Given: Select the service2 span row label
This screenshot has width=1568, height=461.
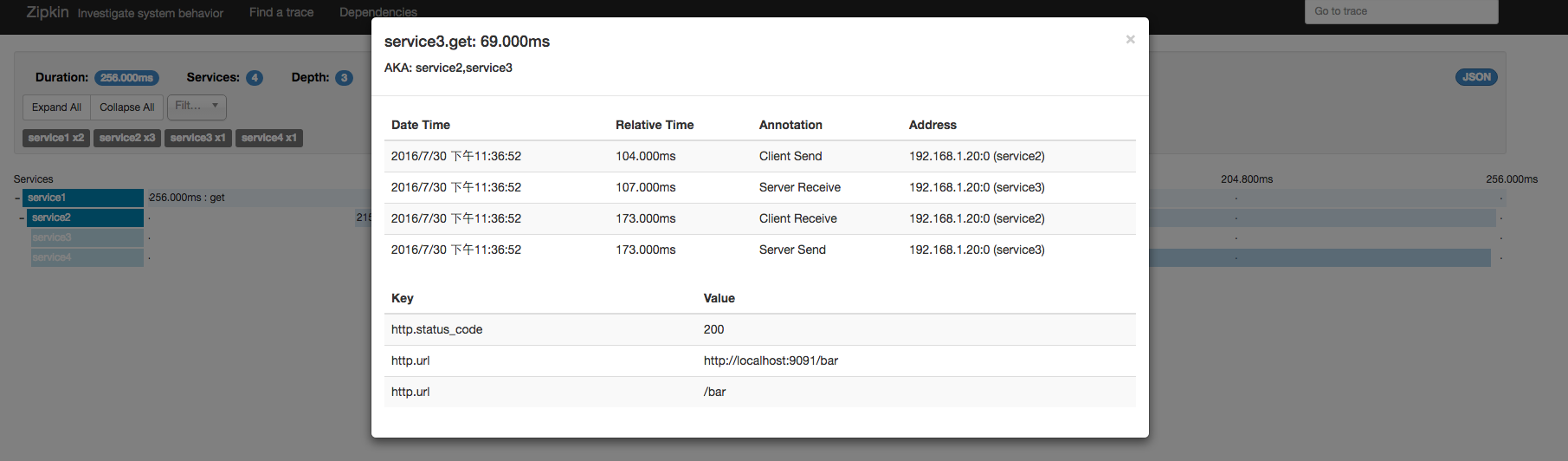Looking at the screenshot, I should click(x=86, y=218).
